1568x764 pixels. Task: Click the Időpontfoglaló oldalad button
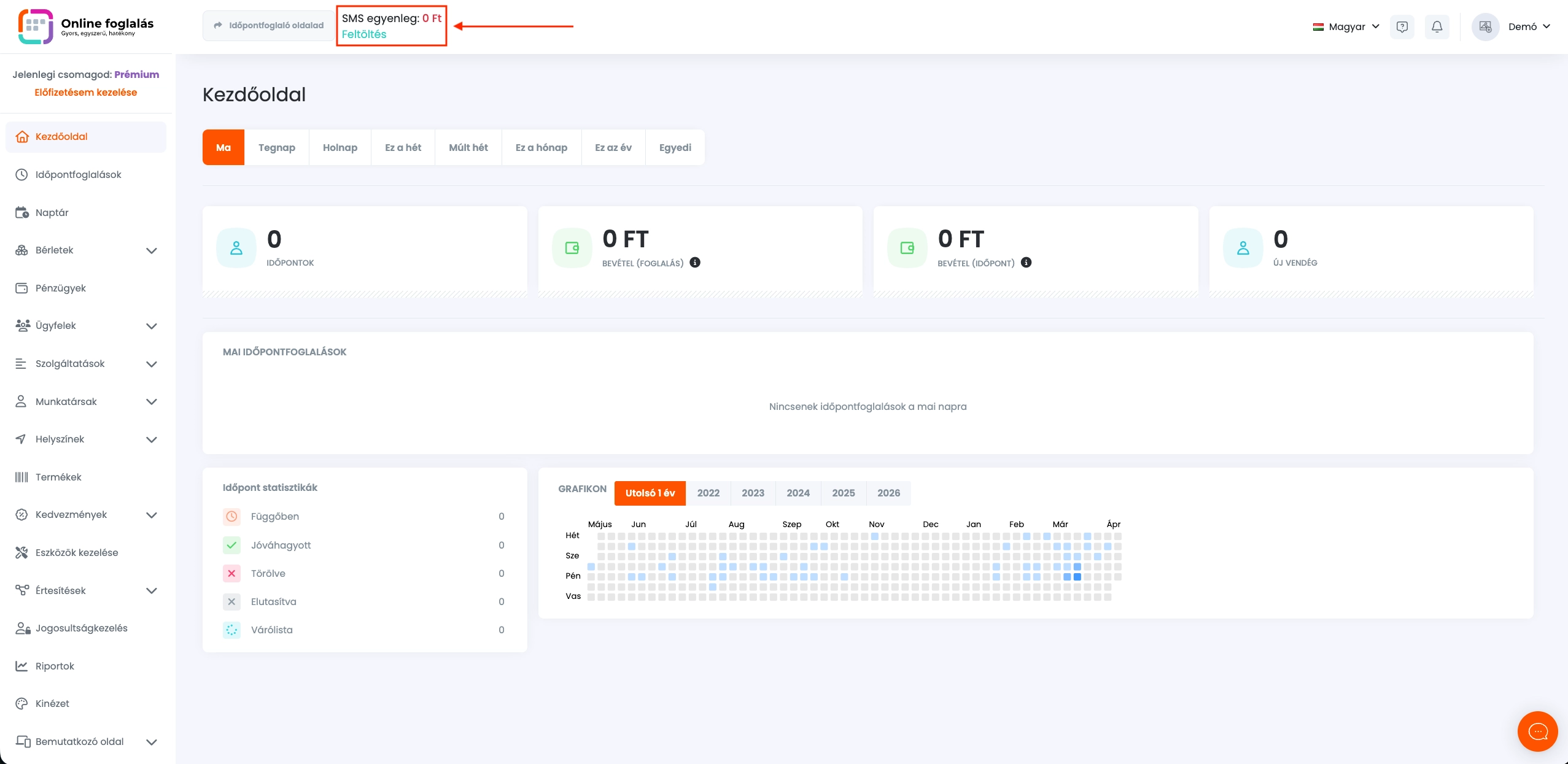[x=268, y=25]
